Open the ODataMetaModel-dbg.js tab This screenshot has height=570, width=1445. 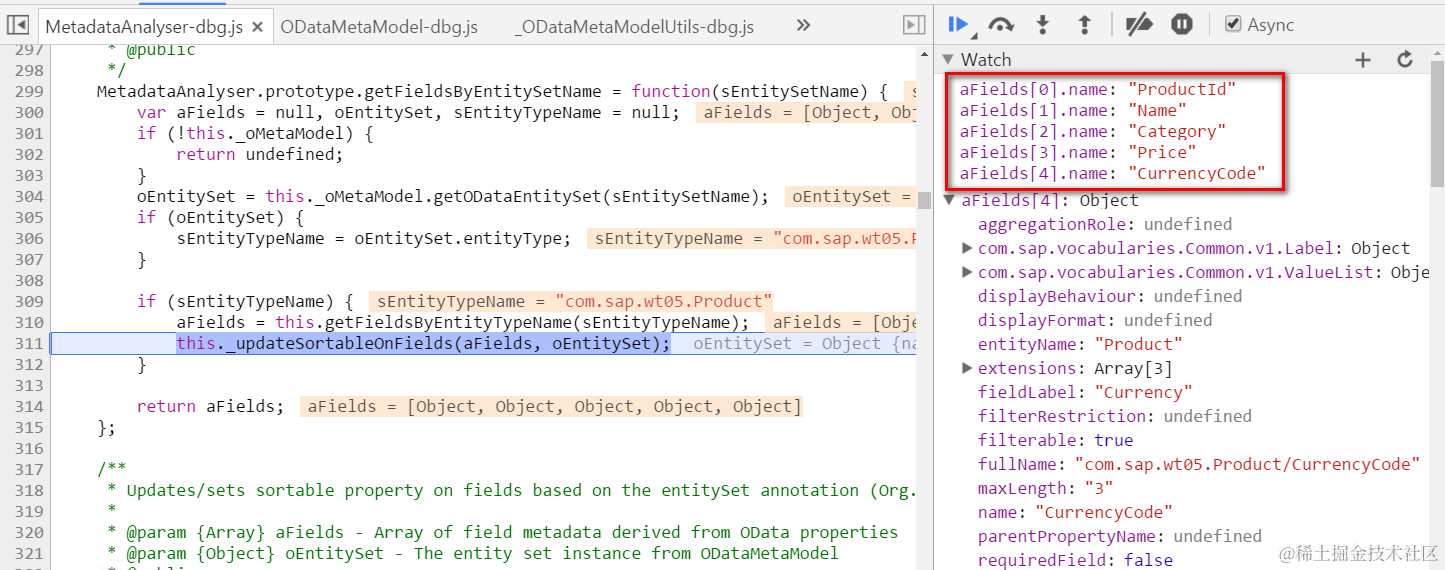377,27
